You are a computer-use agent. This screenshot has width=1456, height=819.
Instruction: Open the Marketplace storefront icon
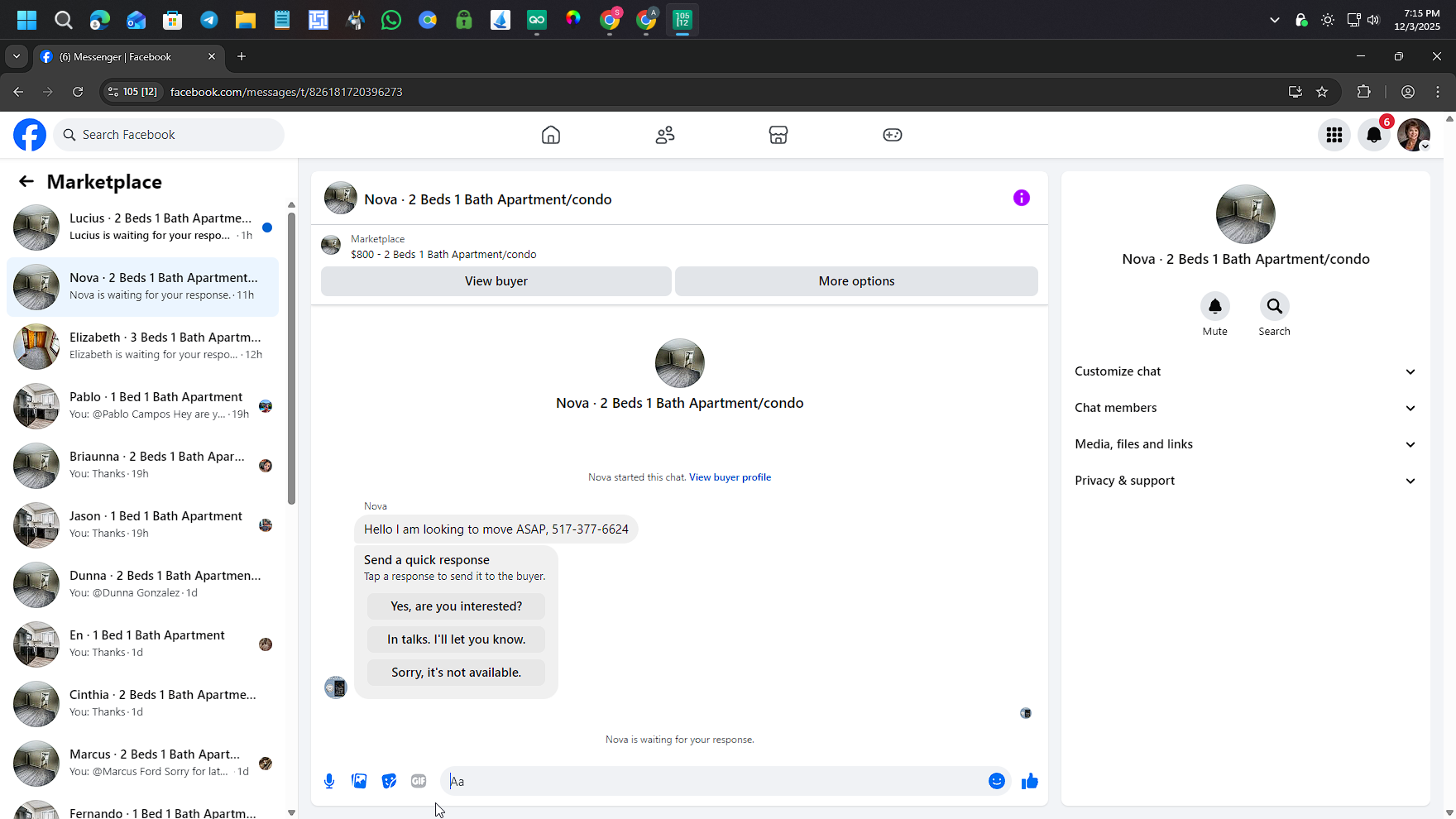778,135
